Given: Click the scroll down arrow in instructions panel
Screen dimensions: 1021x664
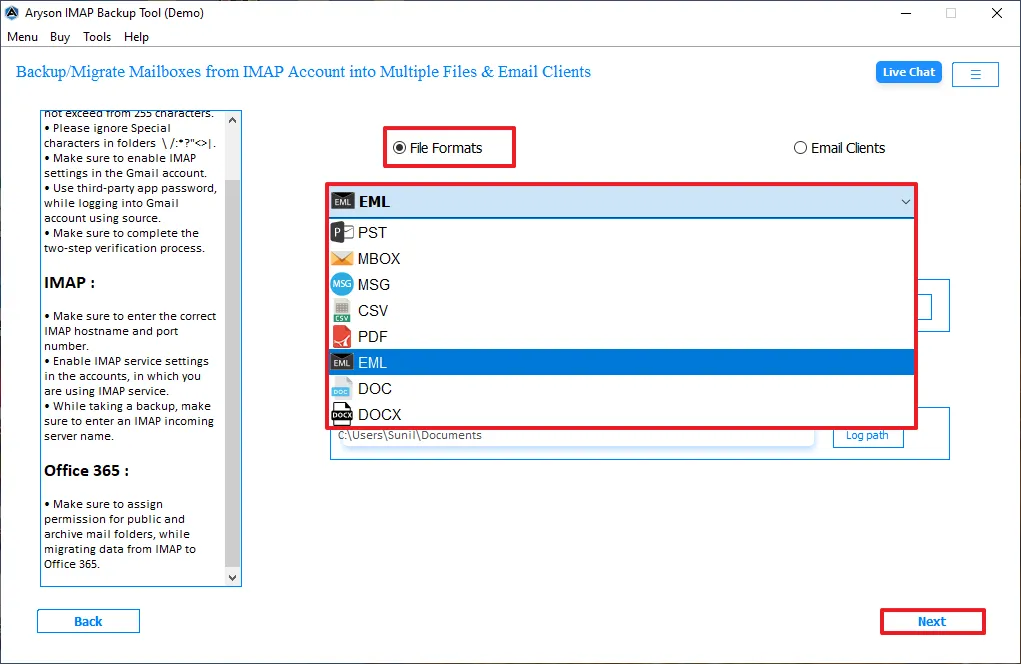Looking at the screenshot, I should click(x=232, y=577).
